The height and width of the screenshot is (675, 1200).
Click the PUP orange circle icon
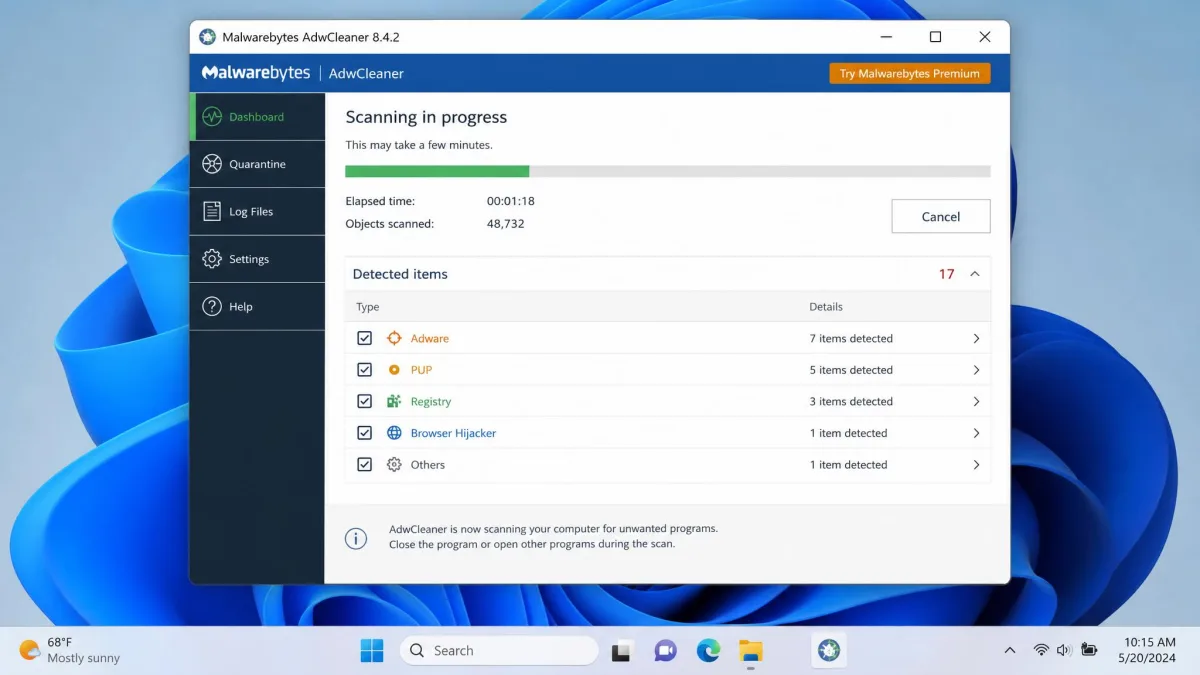coord(394,370)
